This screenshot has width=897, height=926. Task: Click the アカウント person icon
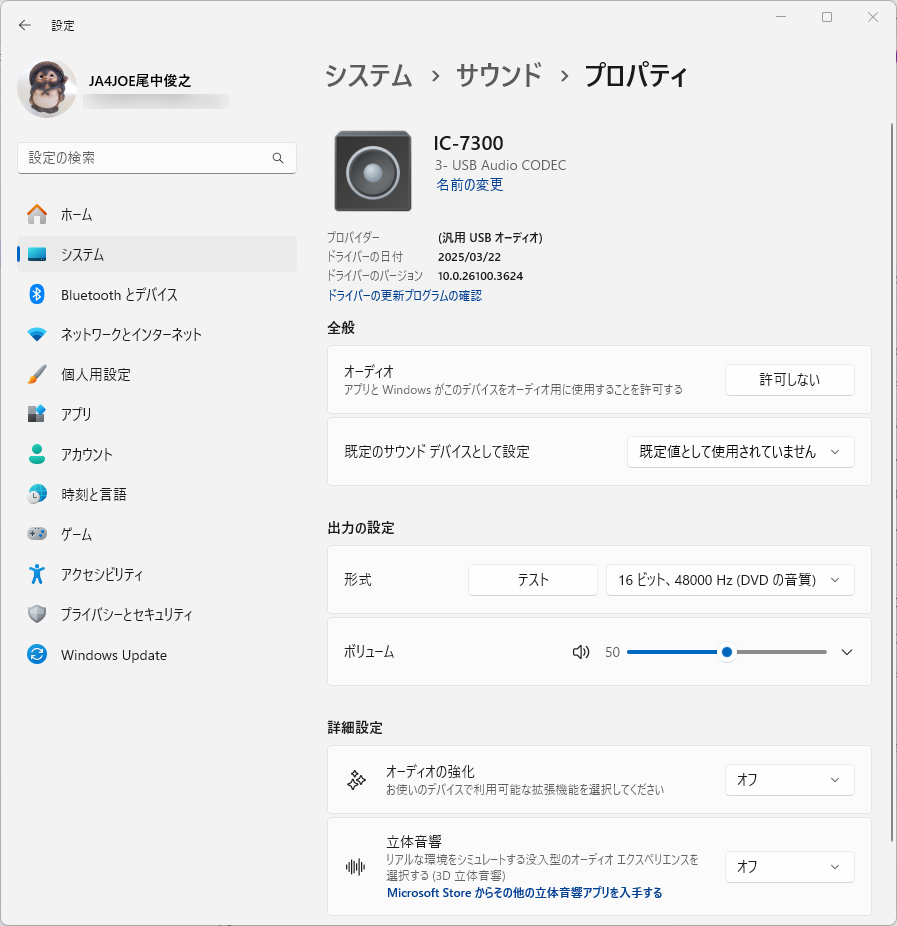tap(37, 454)
